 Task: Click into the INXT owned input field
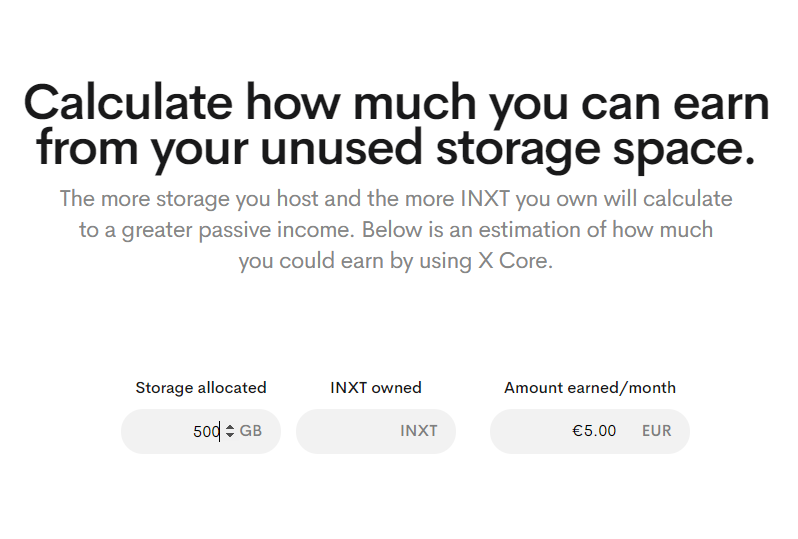(x=376, y=431)
